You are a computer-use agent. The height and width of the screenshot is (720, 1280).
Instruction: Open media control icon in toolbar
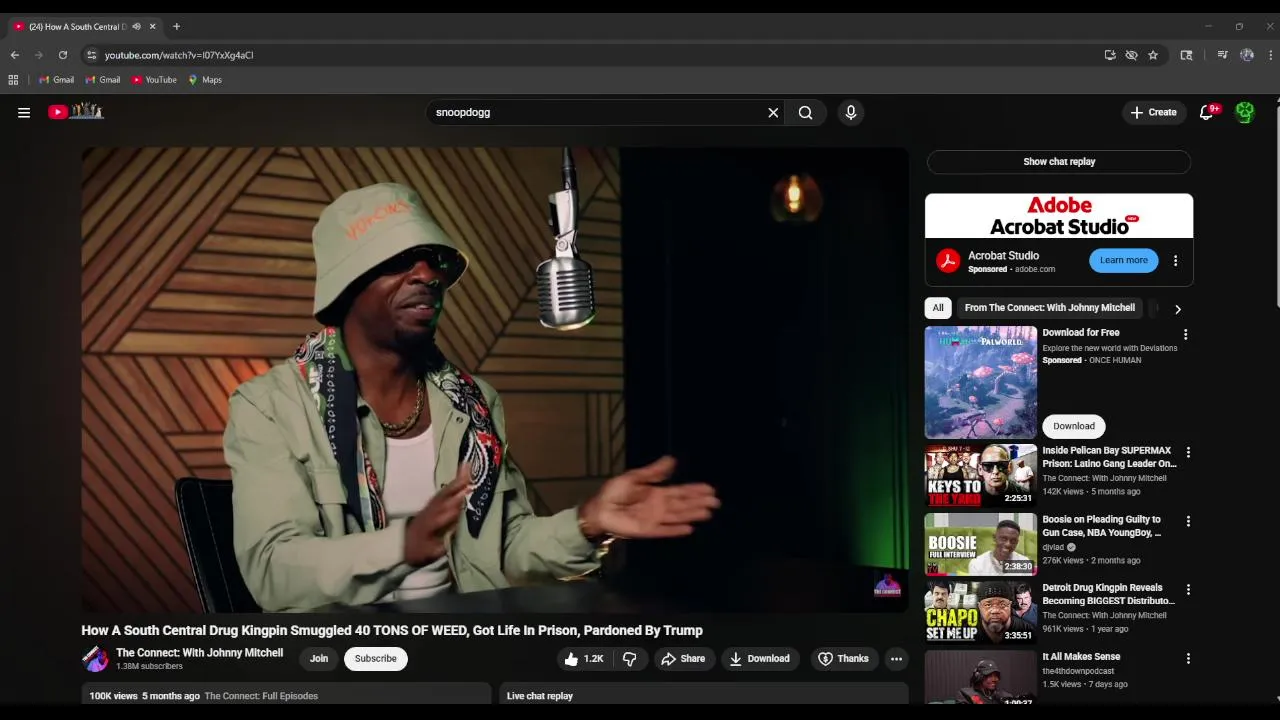pos(1222,55)
